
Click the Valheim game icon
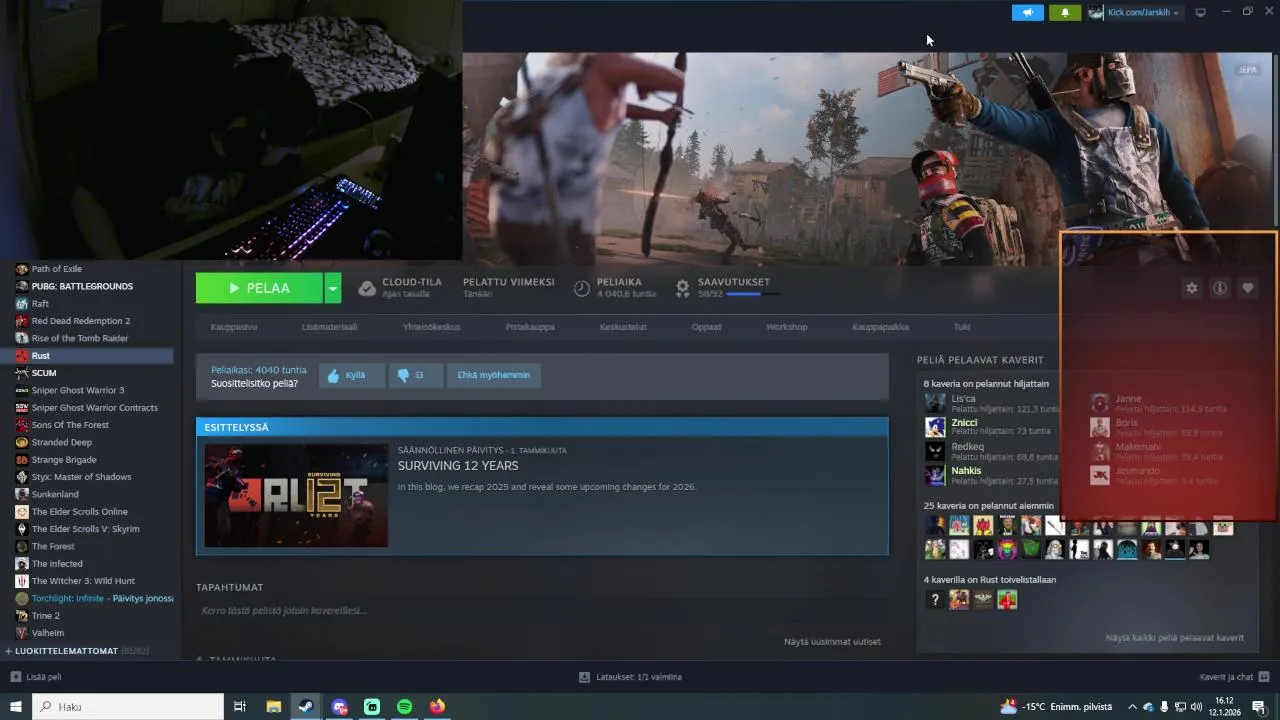pyautogui.click(x=22, y=633)
